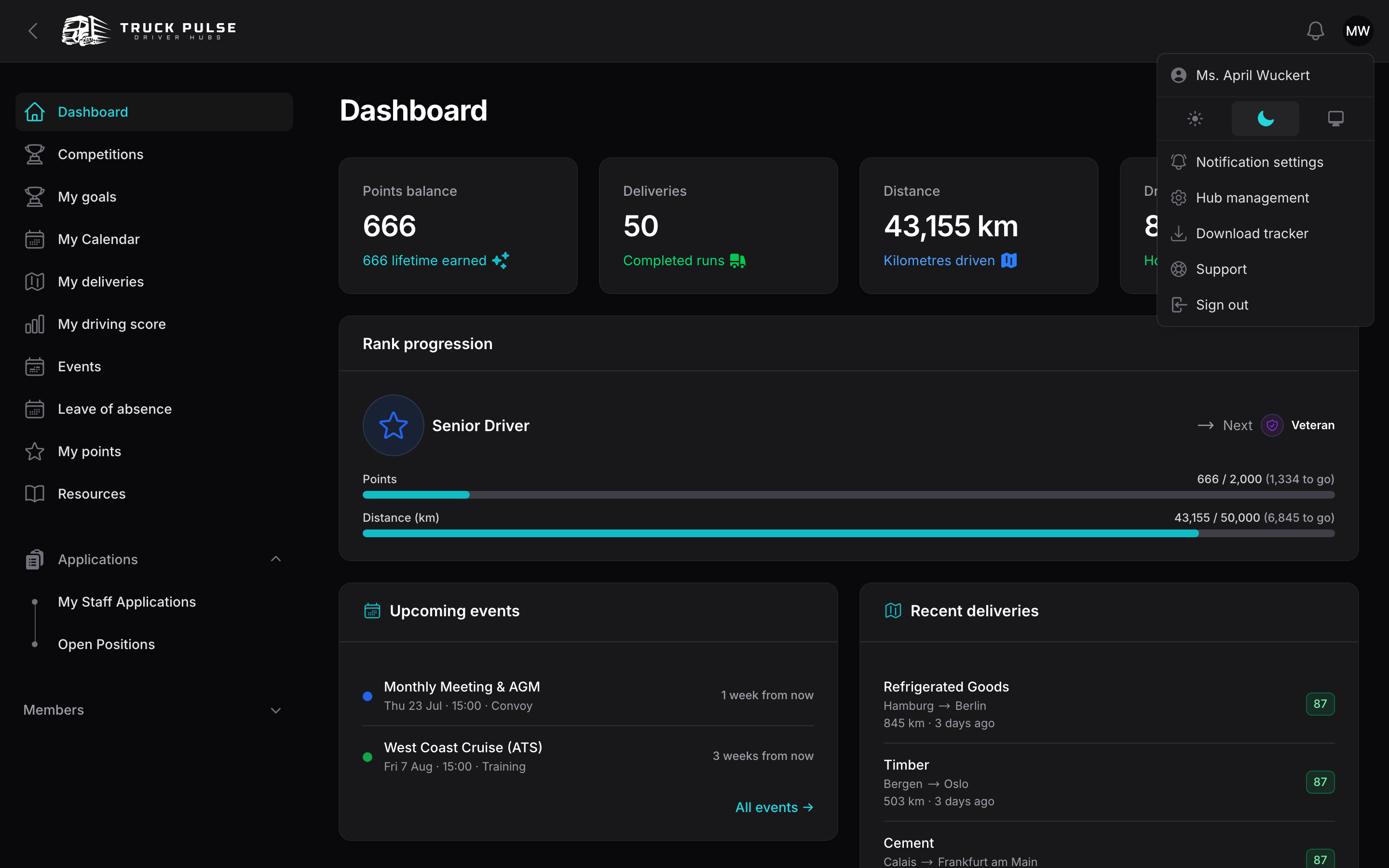The width and height of the screenshot is (1389, 868).
Task: Choose Download tracker in user menu
Action: pyautogui.click(x=1265, y=234)
